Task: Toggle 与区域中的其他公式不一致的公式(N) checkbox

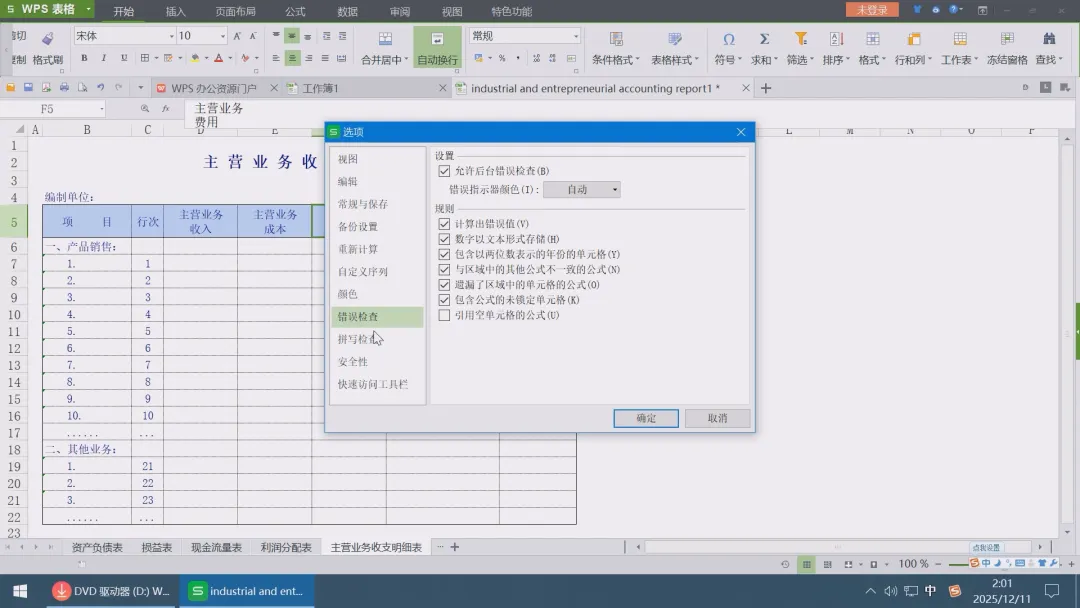Action: point(444,269)
